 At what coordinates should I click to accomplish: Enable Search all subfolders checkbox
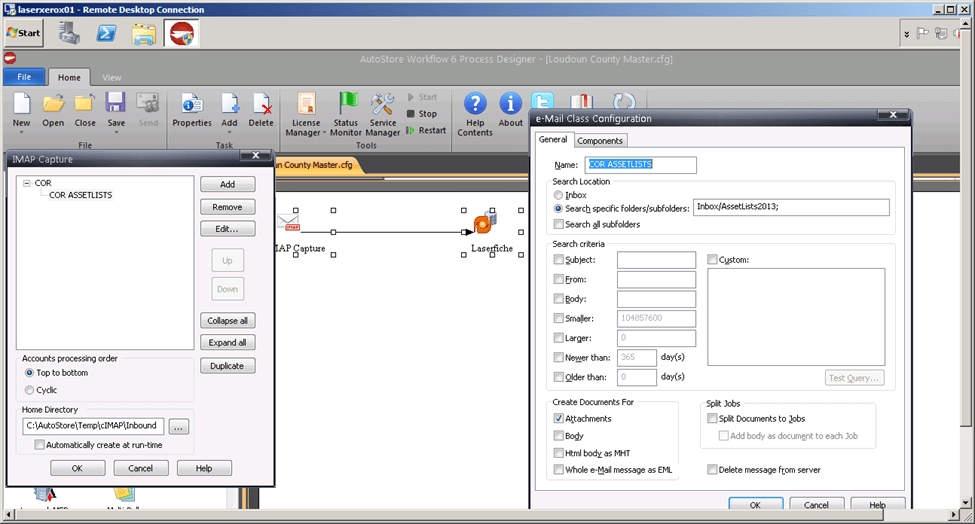pos(558,224)
